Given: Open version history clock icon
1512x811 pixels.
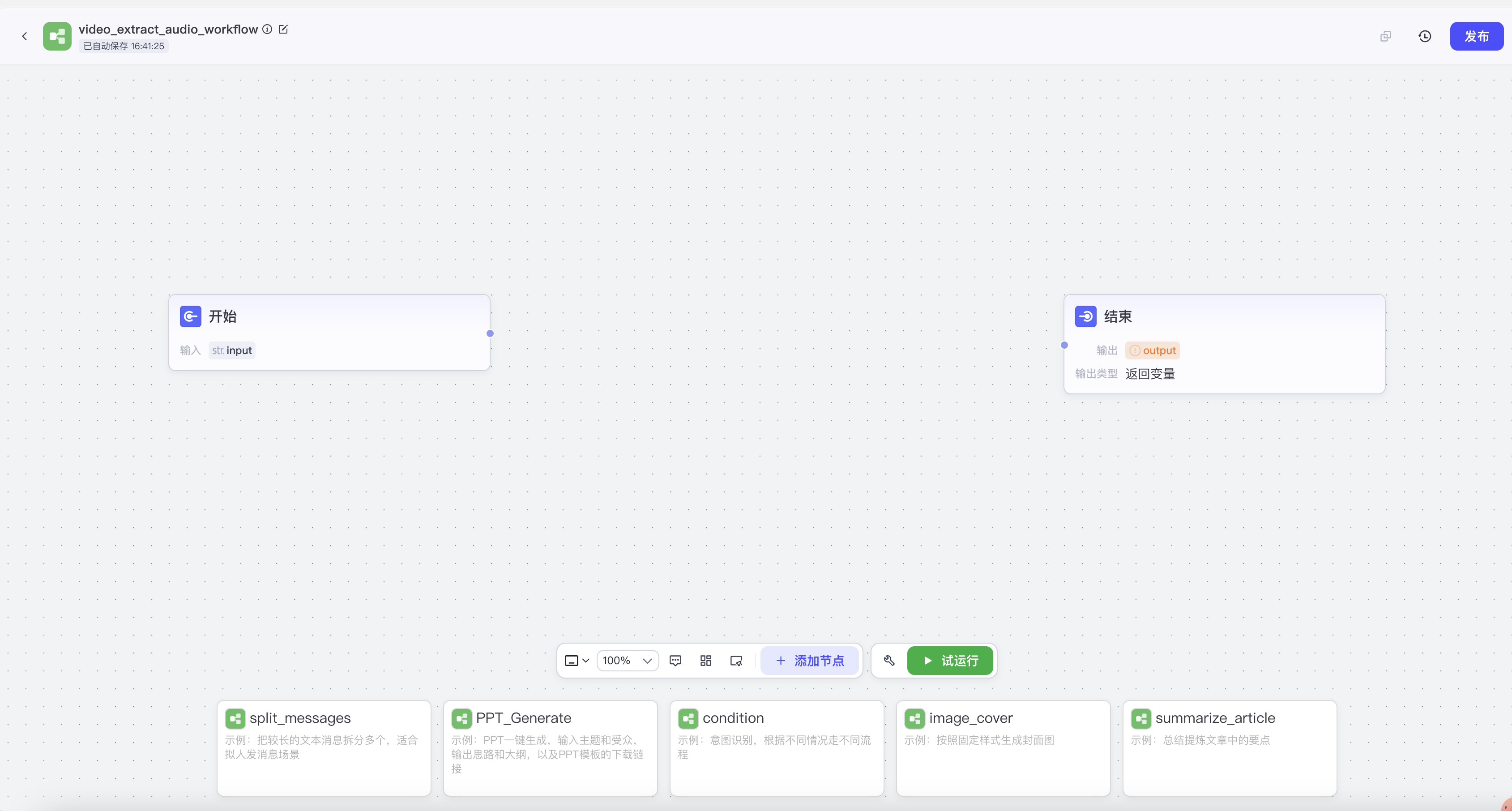Looking at the screenshot, I should 1425,36.
